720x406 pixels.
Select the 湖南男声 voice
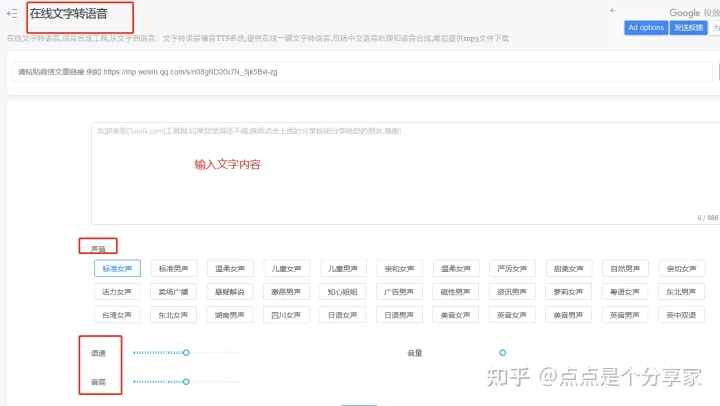230,315
